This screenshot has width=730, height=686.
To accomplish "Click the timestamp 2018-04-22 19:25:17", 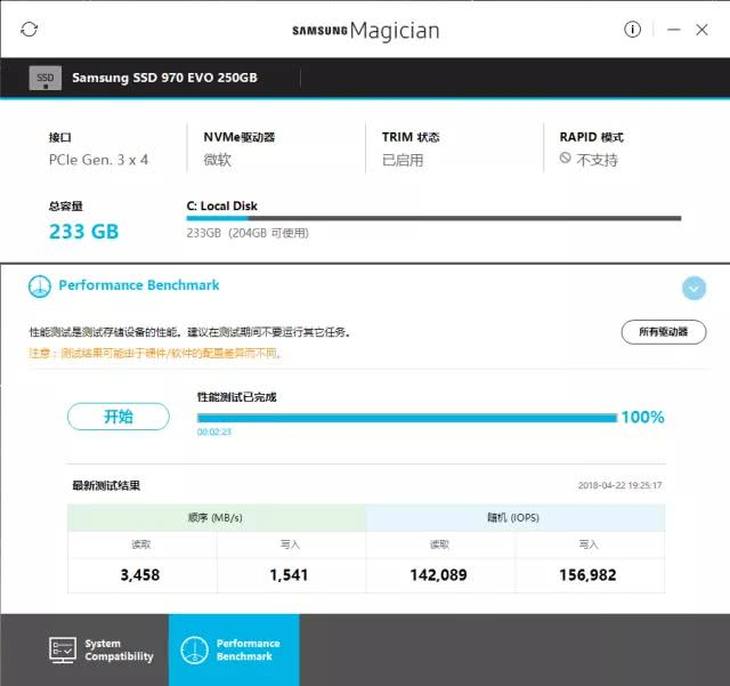I will coord(620,485).
